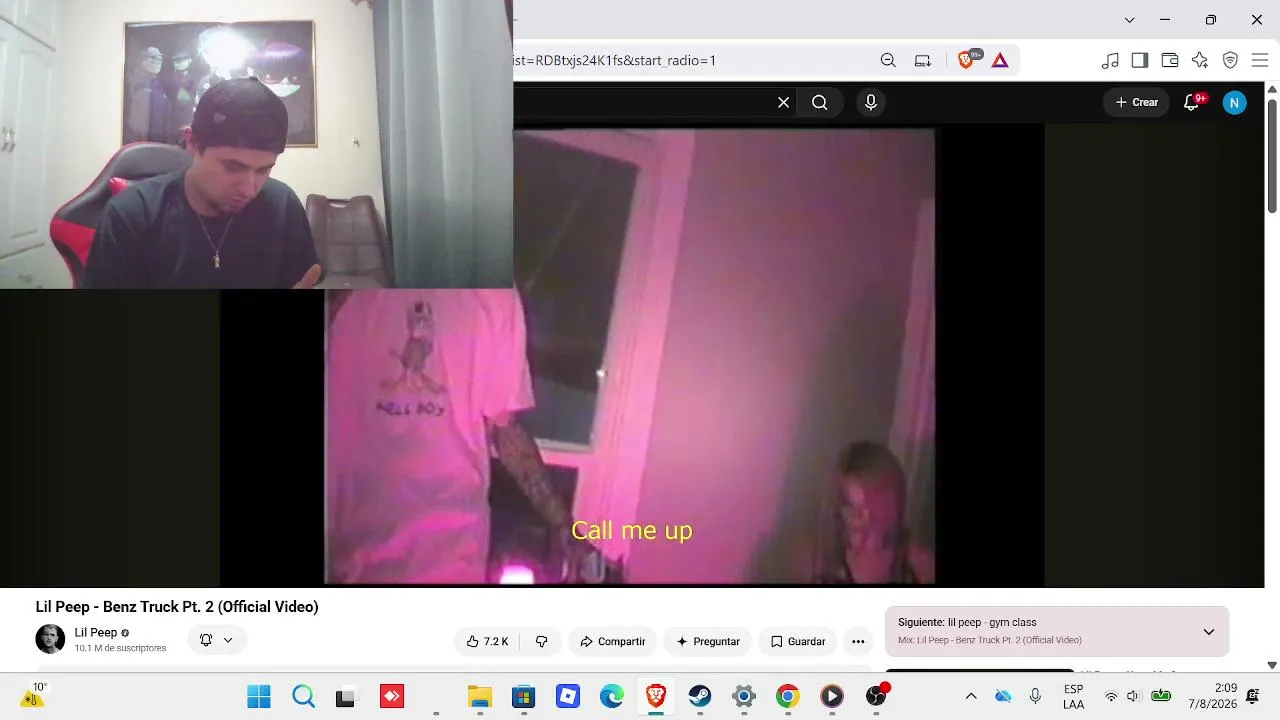1280x720 pixels.
Task: Open the browser main menu
Action: click(x=1259, y=60)
